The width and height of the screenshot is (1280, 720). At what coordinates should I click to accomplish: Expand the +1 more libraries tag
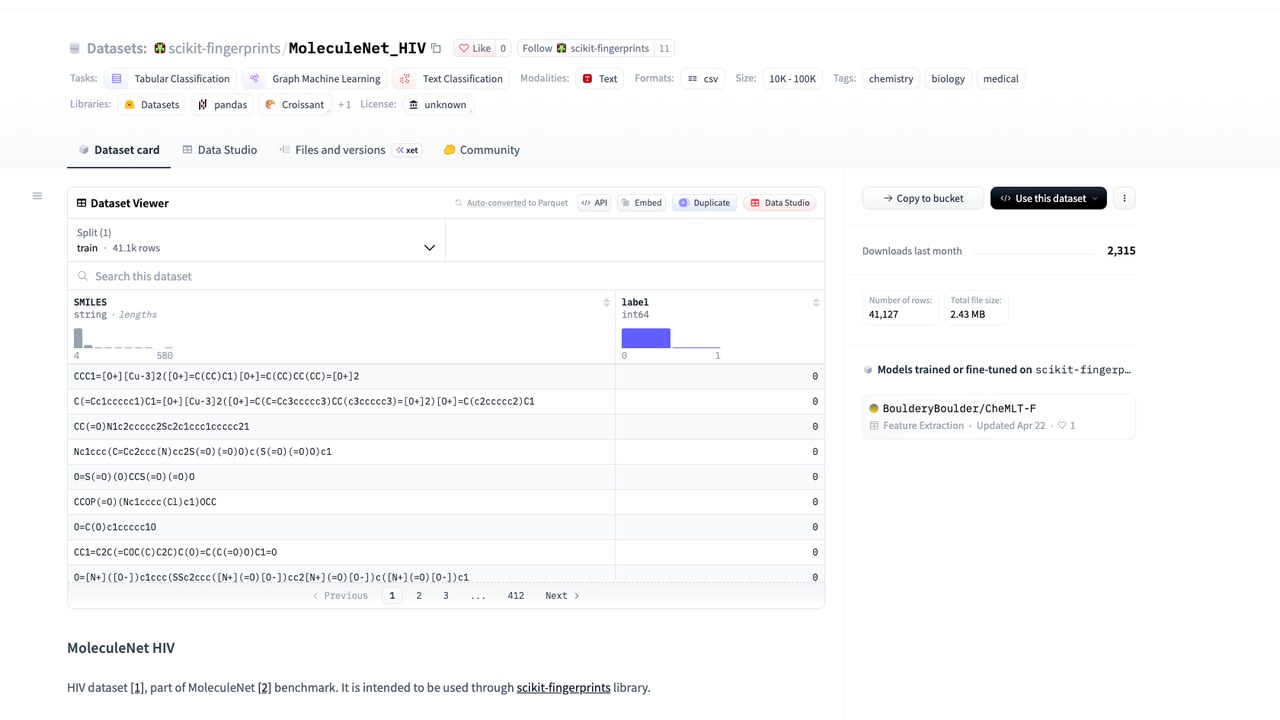344,104
